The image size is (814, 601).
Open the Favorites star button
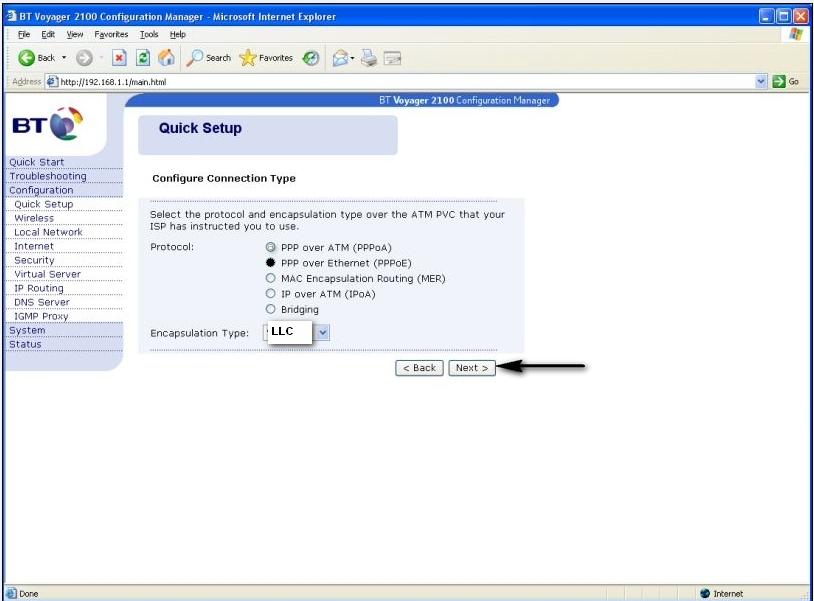tap(266, 58)
